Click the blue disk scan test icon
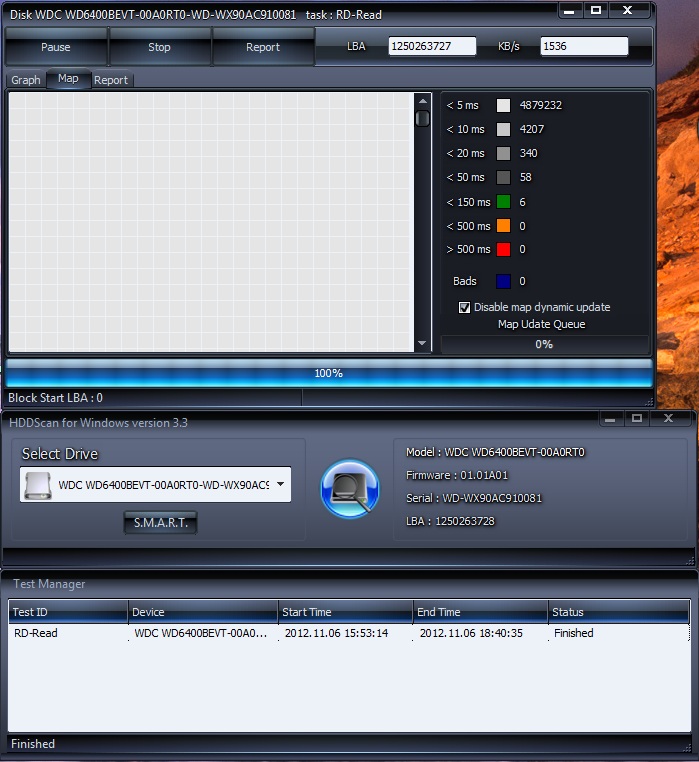Image resolution: width=699 pixels, height=762 pixels. coord(350,488)
